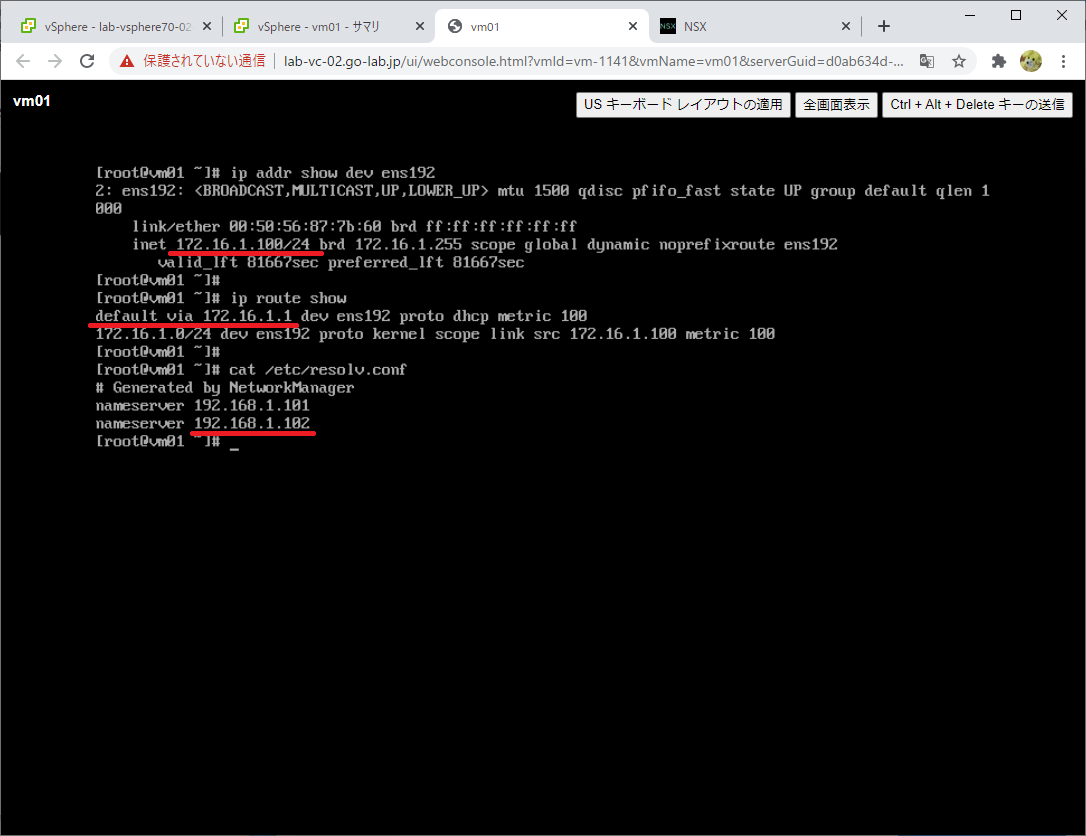The width and height of the screenshot is (1086, 836).
Task: Click the browser back arrow
Action: tap(23, 61)
